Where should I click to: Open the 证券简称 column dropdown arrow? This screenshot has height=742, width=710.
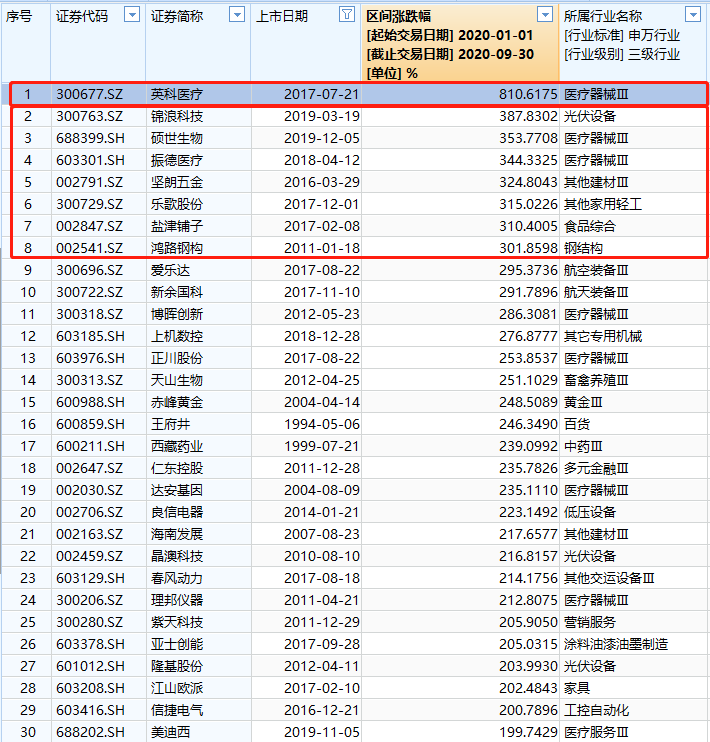coord(237,15)
